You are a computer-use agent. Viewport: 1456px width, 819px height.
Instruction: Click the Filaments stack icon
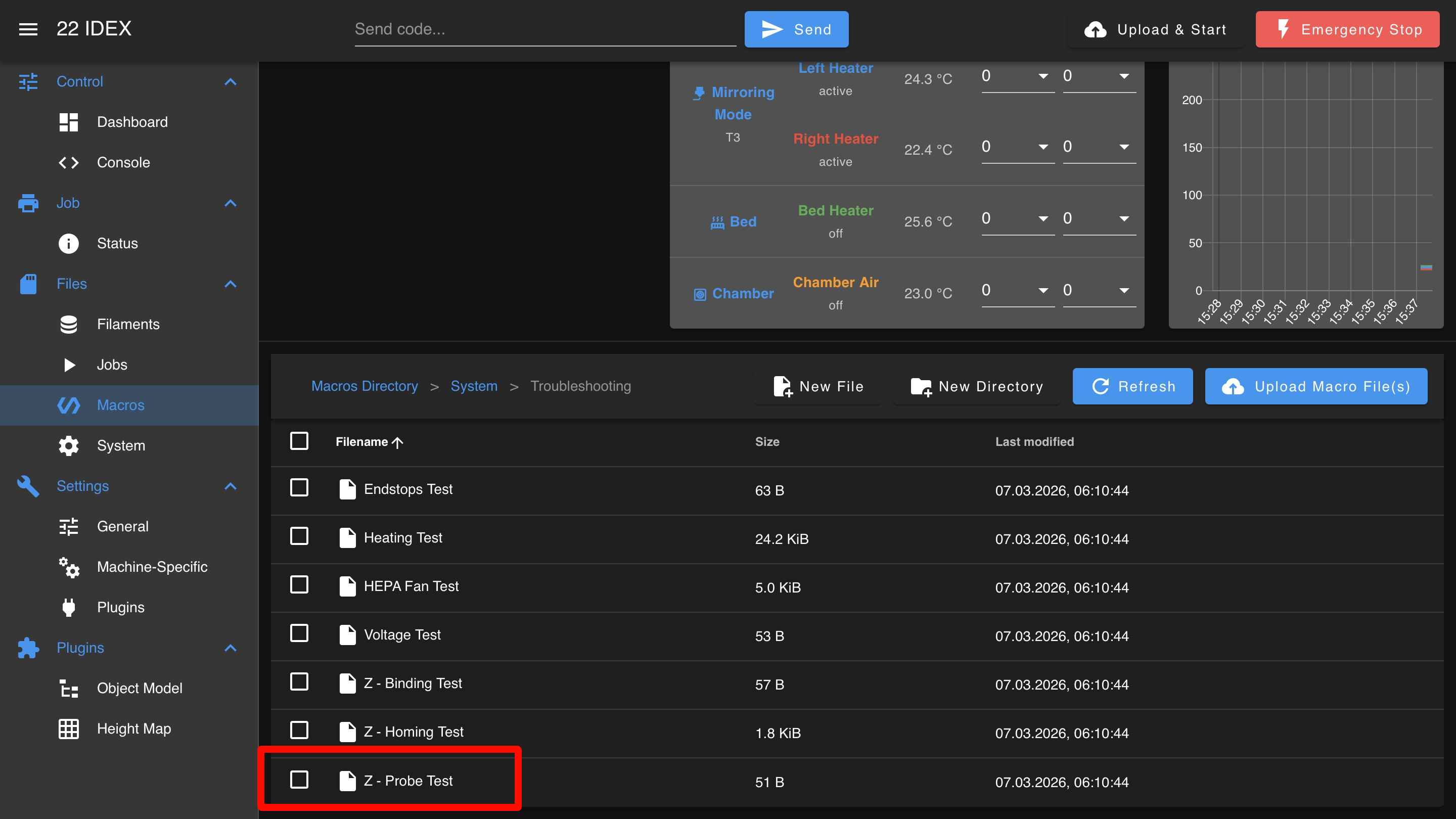tap(68, 325)
